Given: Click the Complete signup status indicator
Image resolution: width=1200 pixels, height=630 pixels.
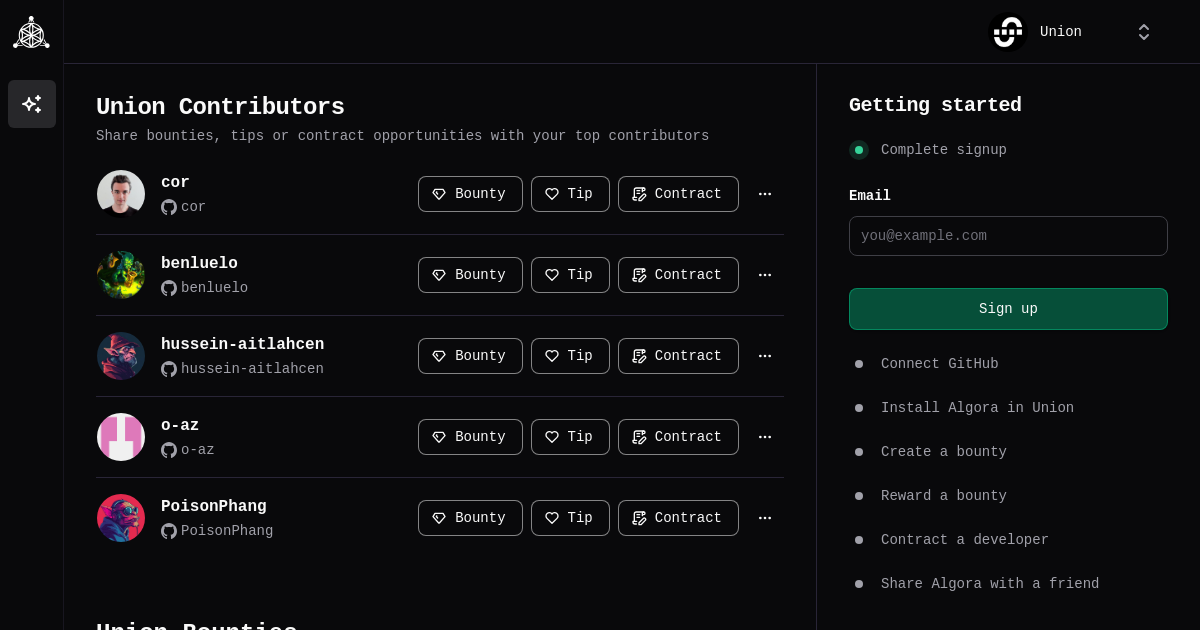Looking at the screenshot, I should click(x=859, y=150).
